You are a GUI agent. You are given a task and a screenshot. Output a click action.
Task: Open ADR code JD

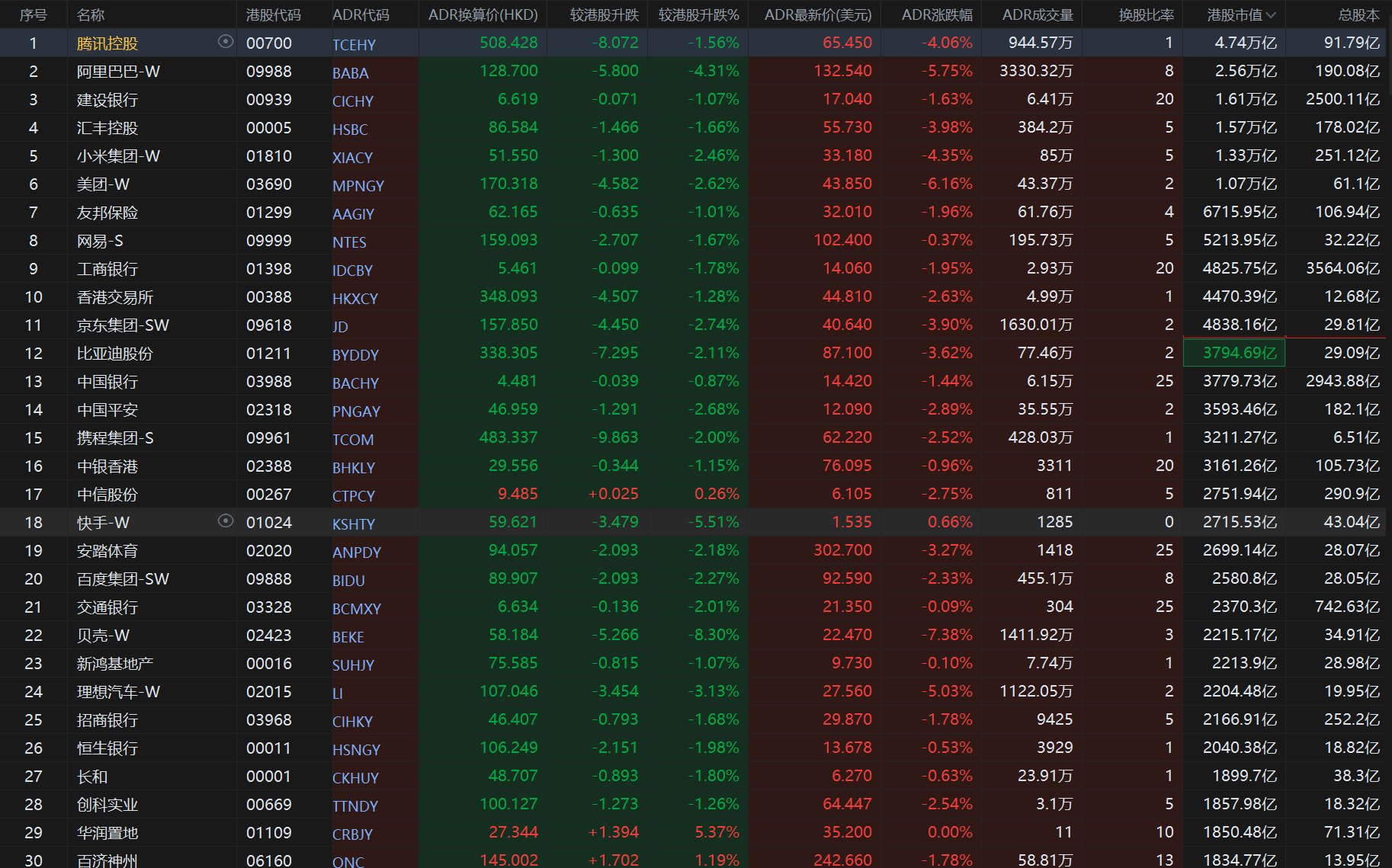point(340,327)
